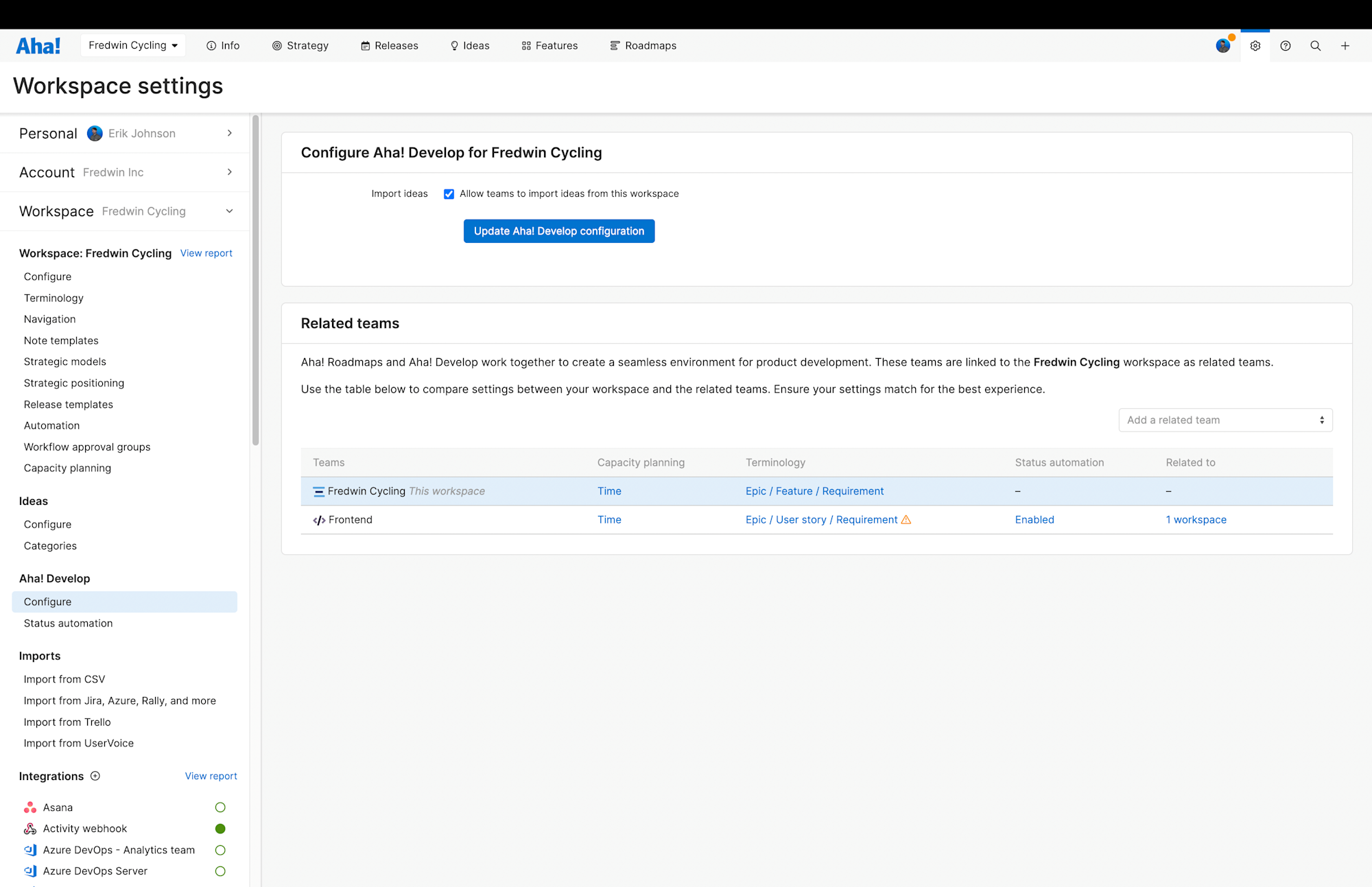The height and width of the screenshot is (887, 1372).
Task: Click Update Aha! Develop configuration button
Action: click(x=558, y=231)
